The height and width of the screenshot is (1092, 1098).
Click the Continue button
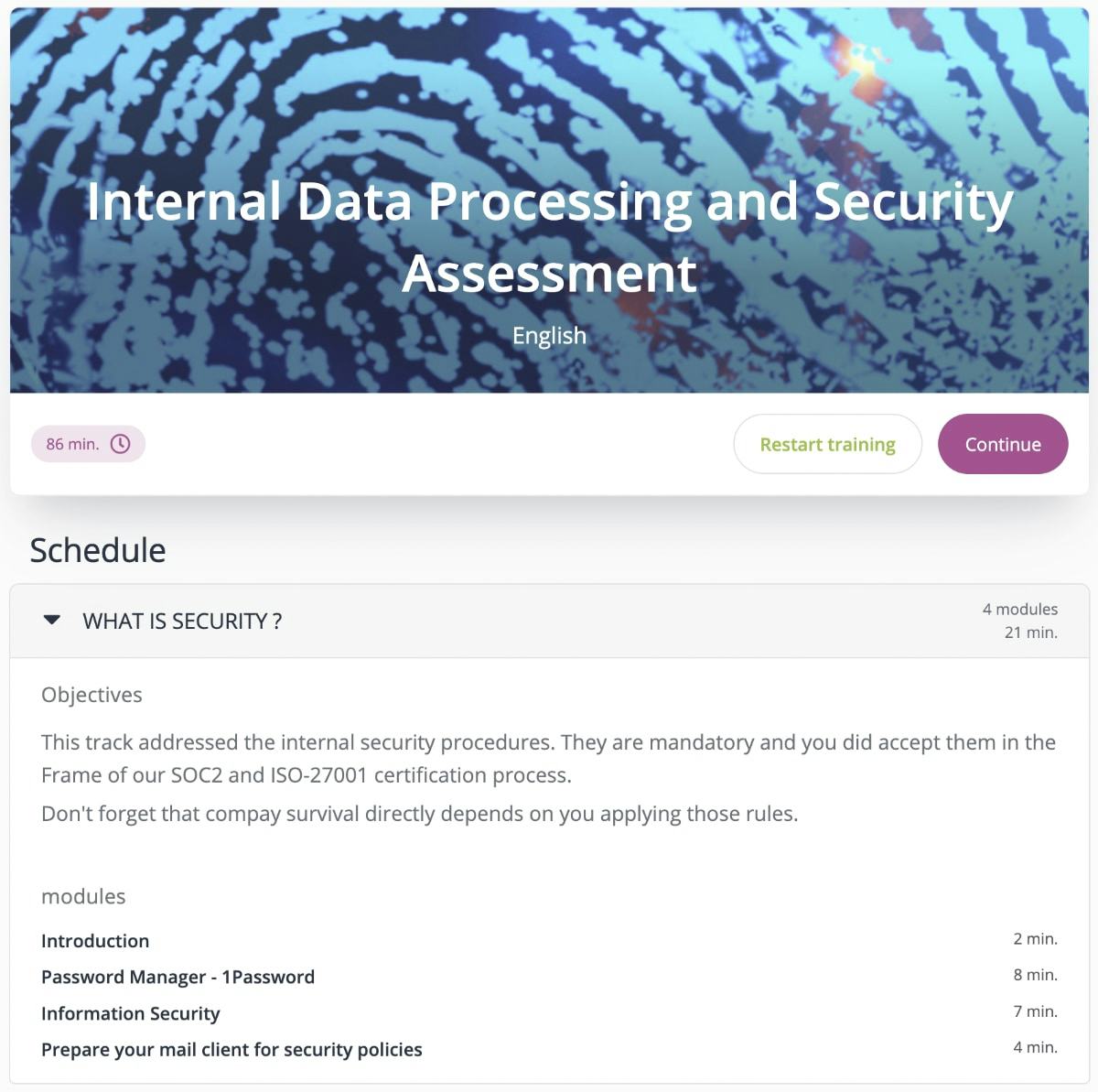point(1003,444)
